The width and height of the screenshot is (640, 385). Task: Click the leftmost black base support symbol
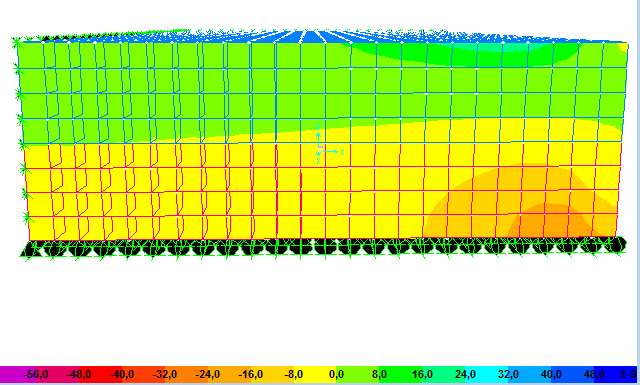(x=31, y=249)
